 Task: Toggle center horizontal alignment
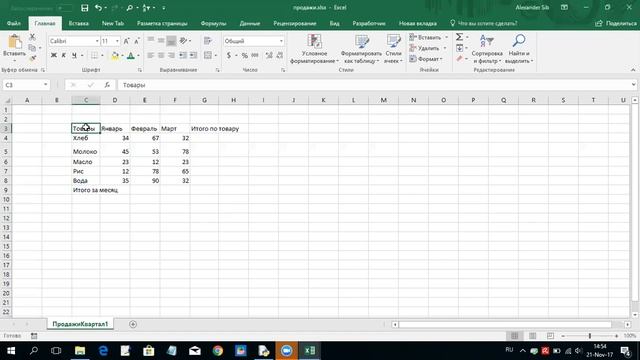(x=161, y=56)
